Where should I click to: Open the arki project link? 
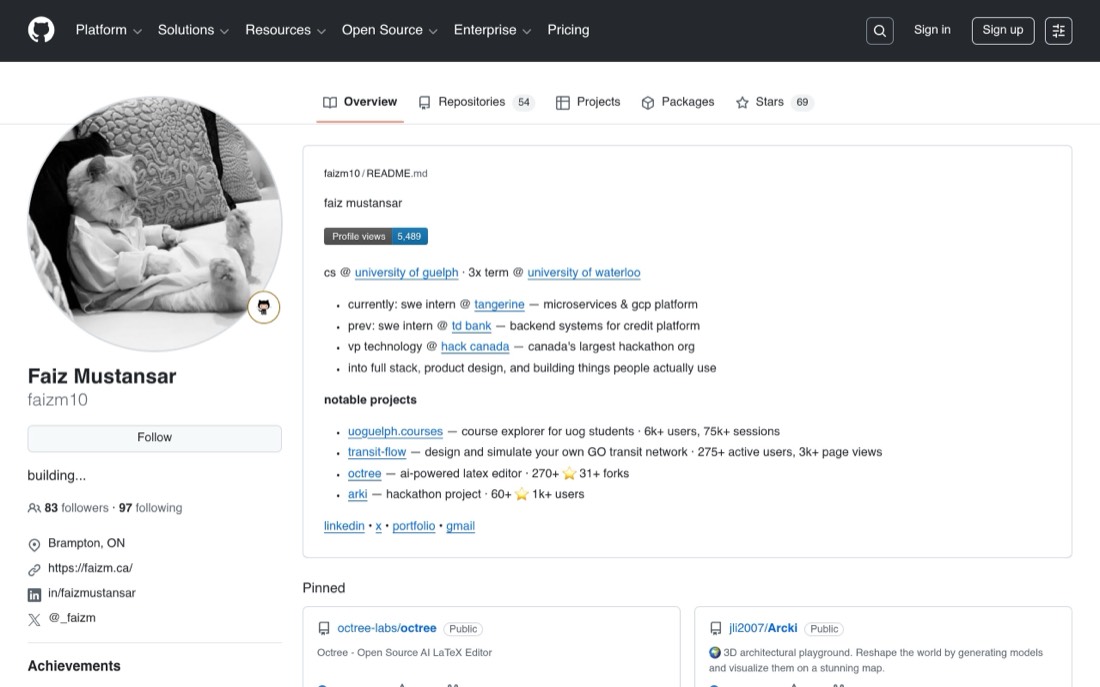[x=357, y=495]
